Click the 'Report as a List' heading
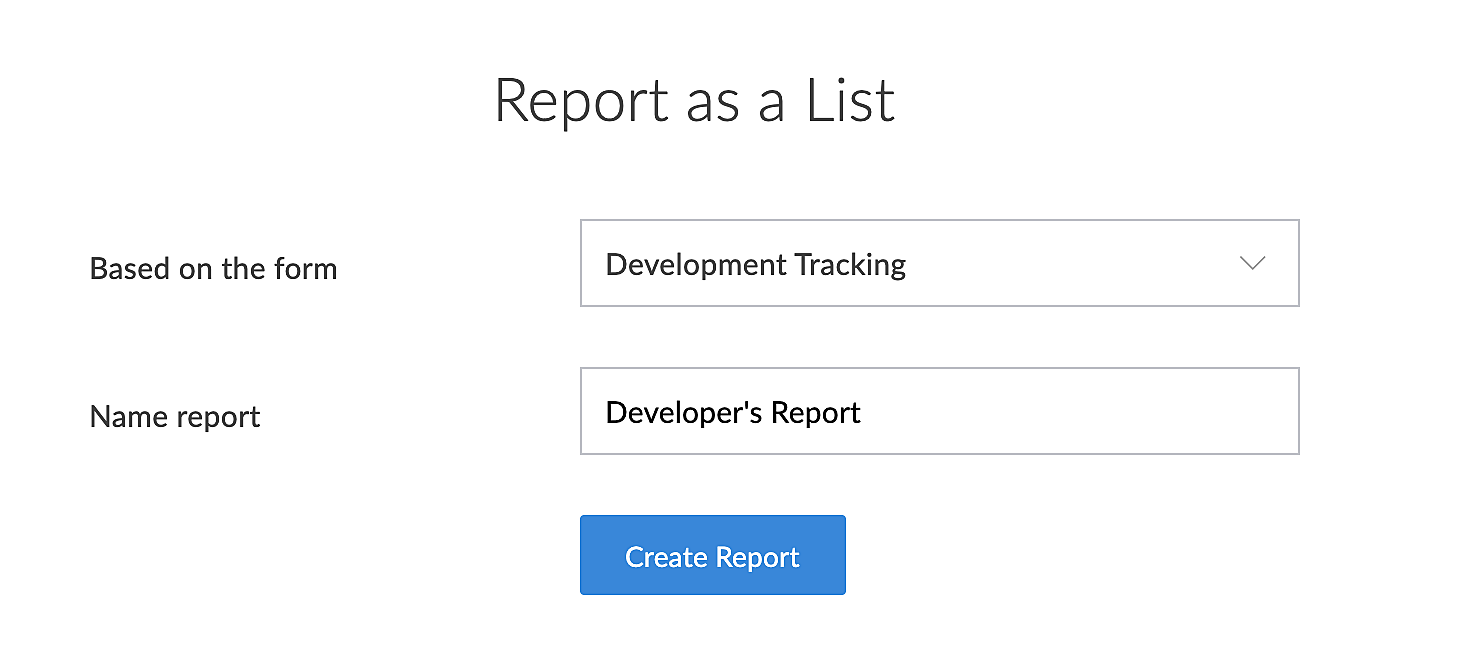This screenshot has height=664, width=1466. pos(694,100)
